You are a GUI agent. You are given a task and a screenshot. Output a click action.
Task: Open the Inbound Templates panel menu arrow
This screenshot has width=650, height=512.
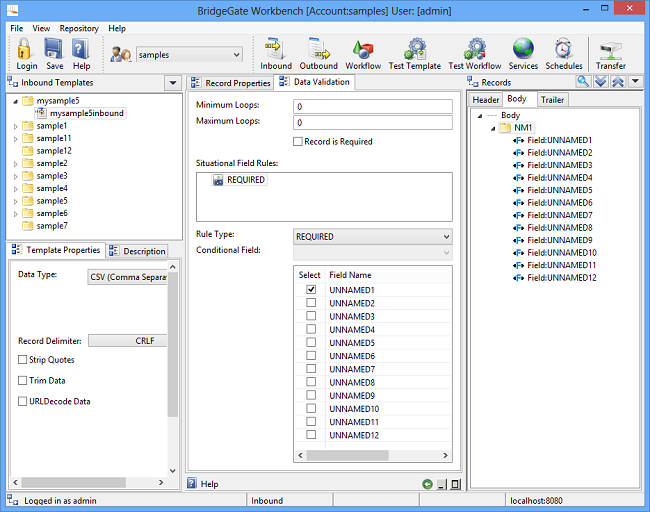click(173, 83)
